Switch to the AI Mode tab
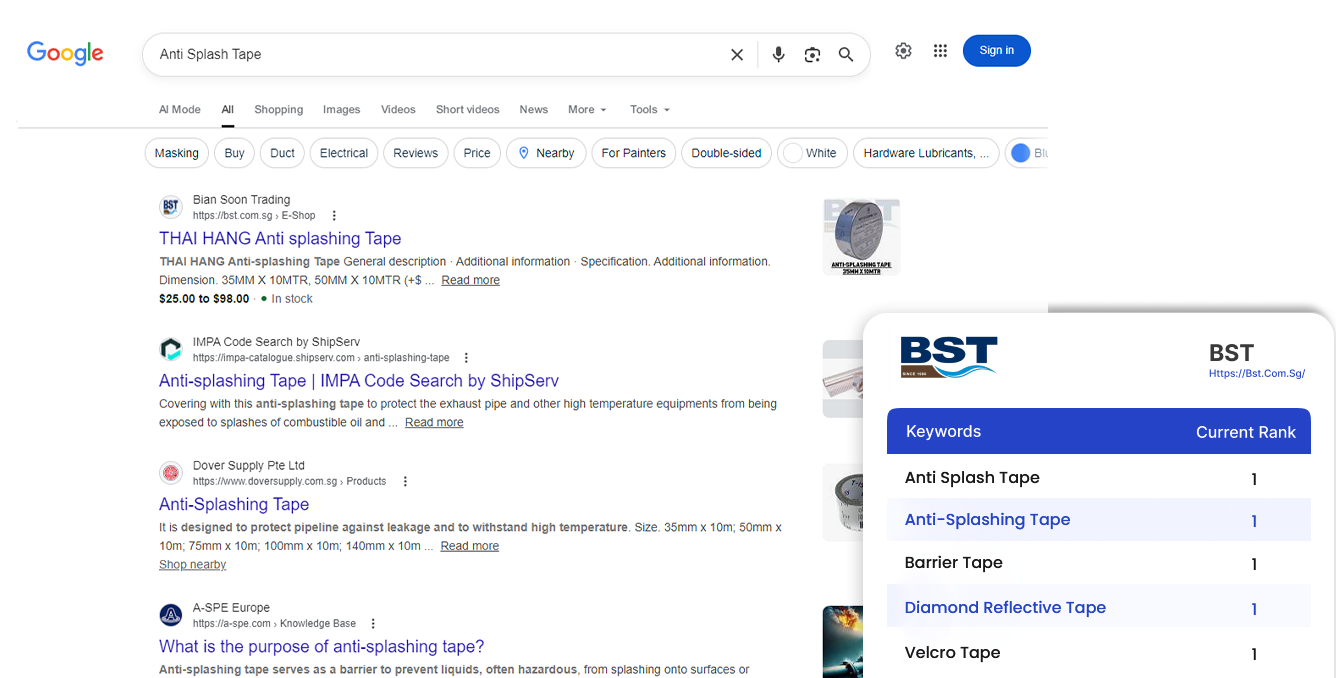1336x678 pixels. (x=180, y=110)
